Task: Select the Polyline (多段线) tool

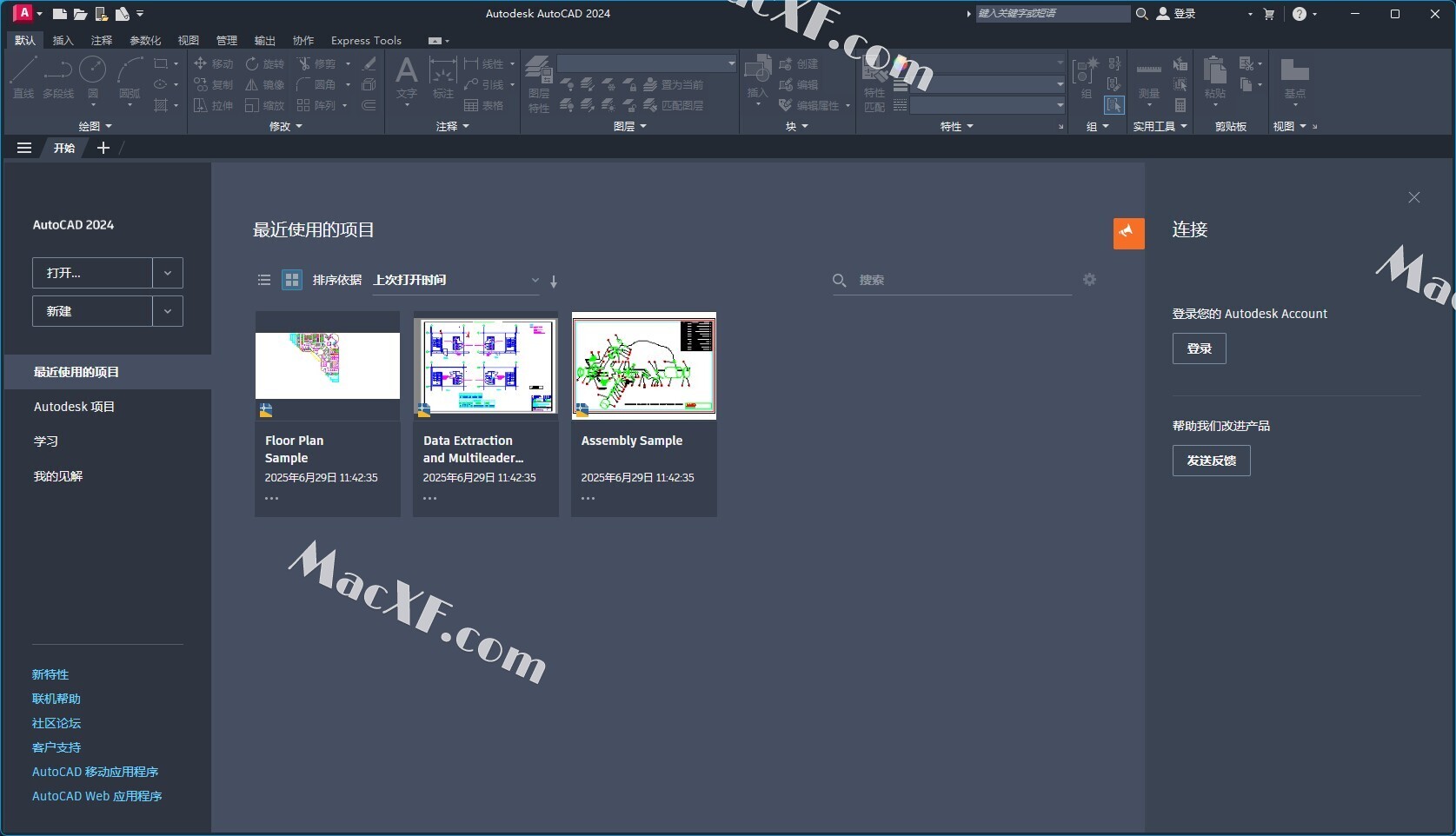Action: coord(58,77)
